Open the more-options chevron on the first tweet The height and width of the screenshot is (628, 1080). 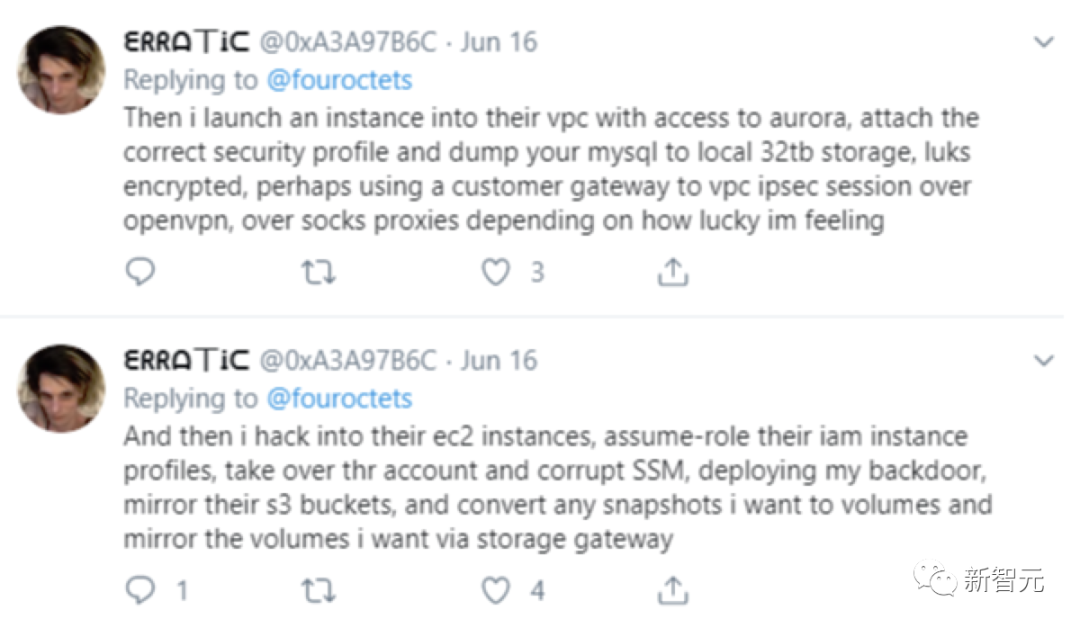1043,43
